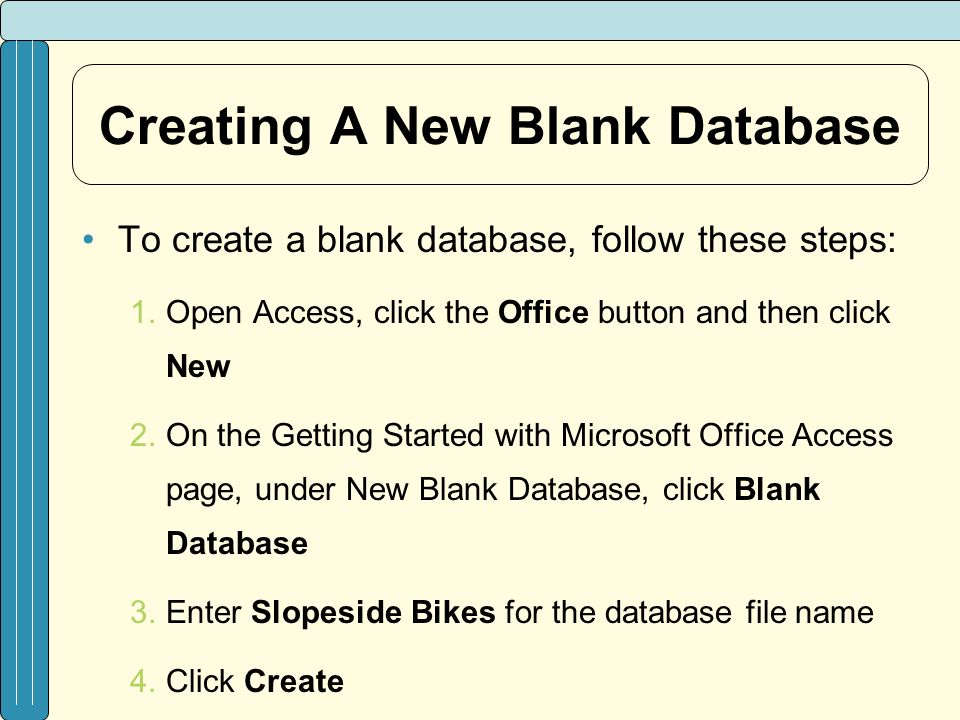
Task: Click the step number 4 marker
Action: tap(143, 681)
